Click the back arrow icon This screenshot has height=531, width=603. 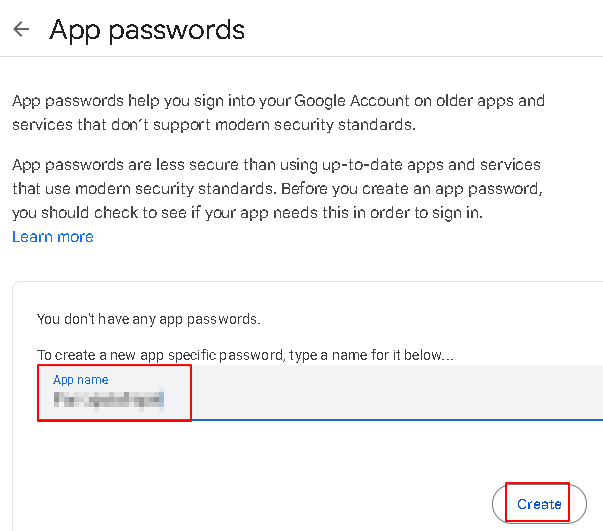(21, 29)
